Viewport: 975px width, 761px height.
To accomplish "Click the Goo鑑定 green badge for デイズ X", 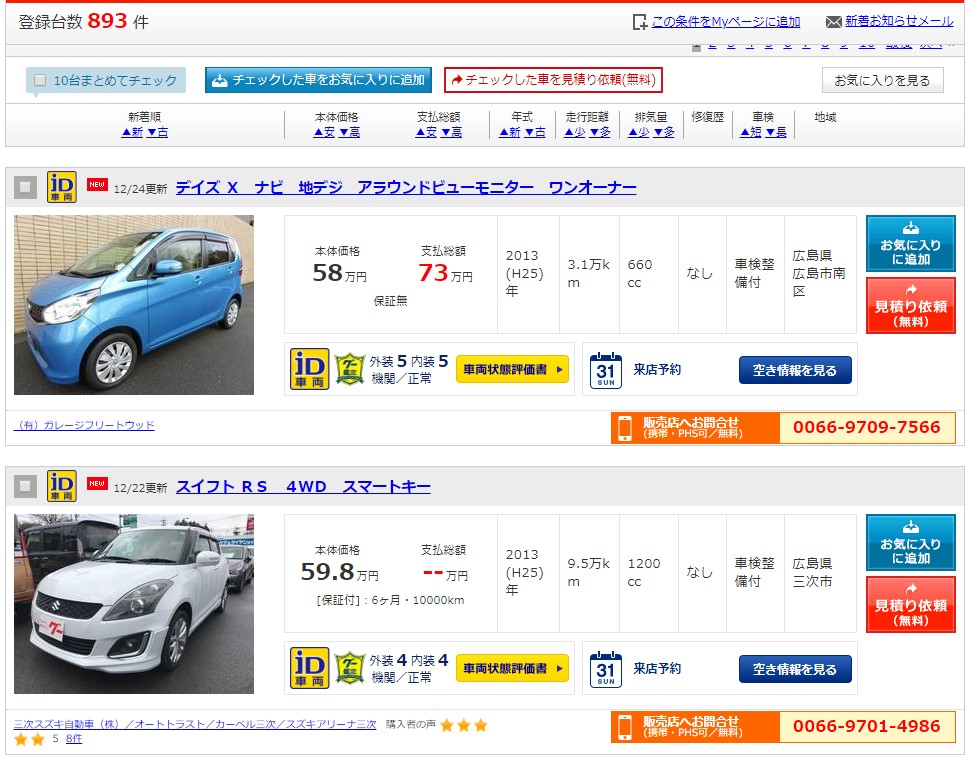I will pos(349,369).
